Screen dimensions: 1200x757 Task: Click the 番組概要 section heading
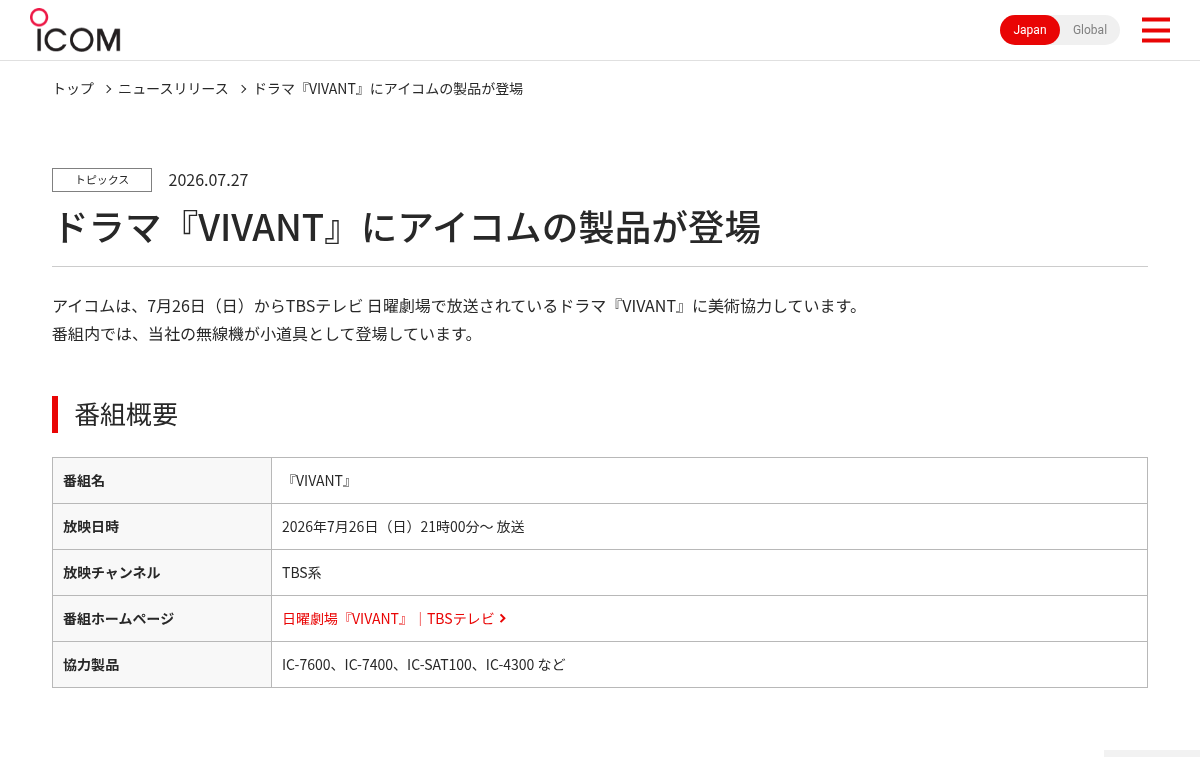126,414
